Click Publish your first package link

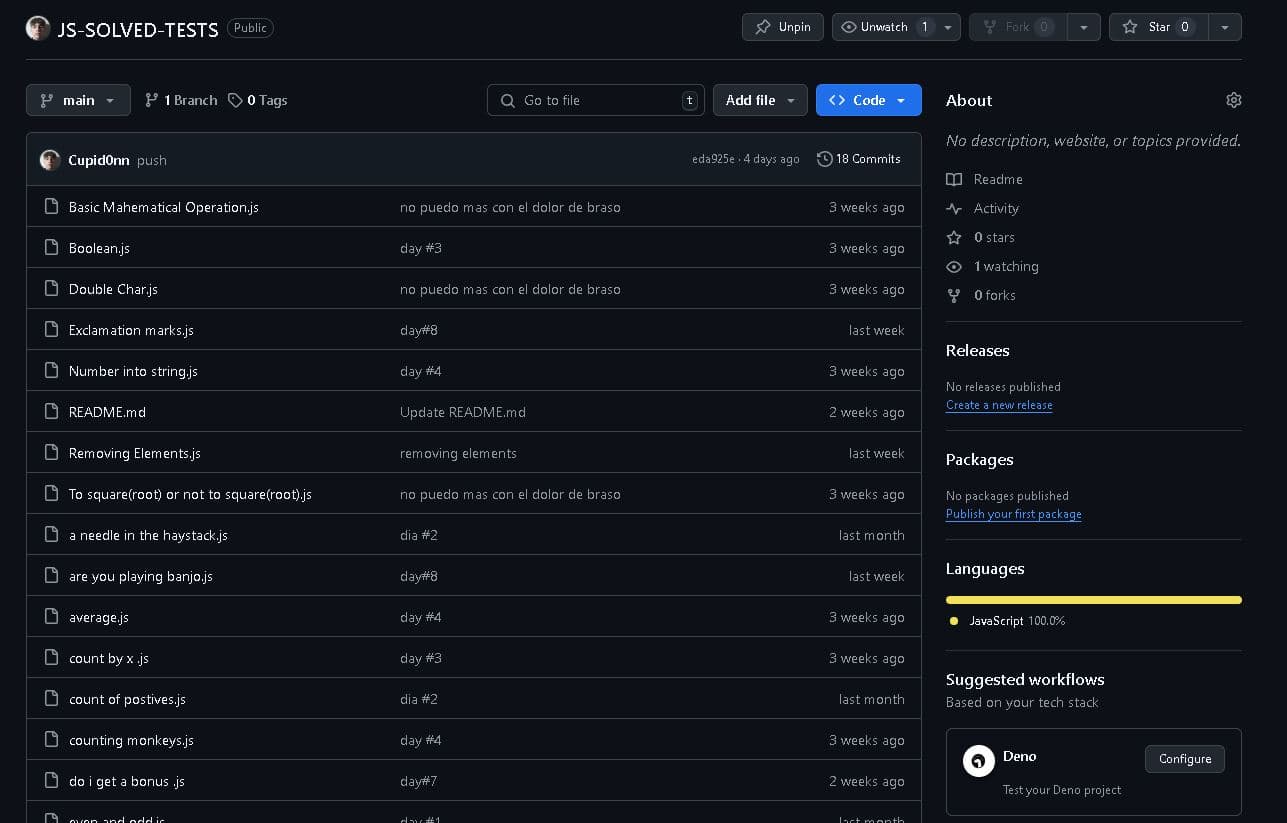pyautogui.click(x=1014, y=514)
